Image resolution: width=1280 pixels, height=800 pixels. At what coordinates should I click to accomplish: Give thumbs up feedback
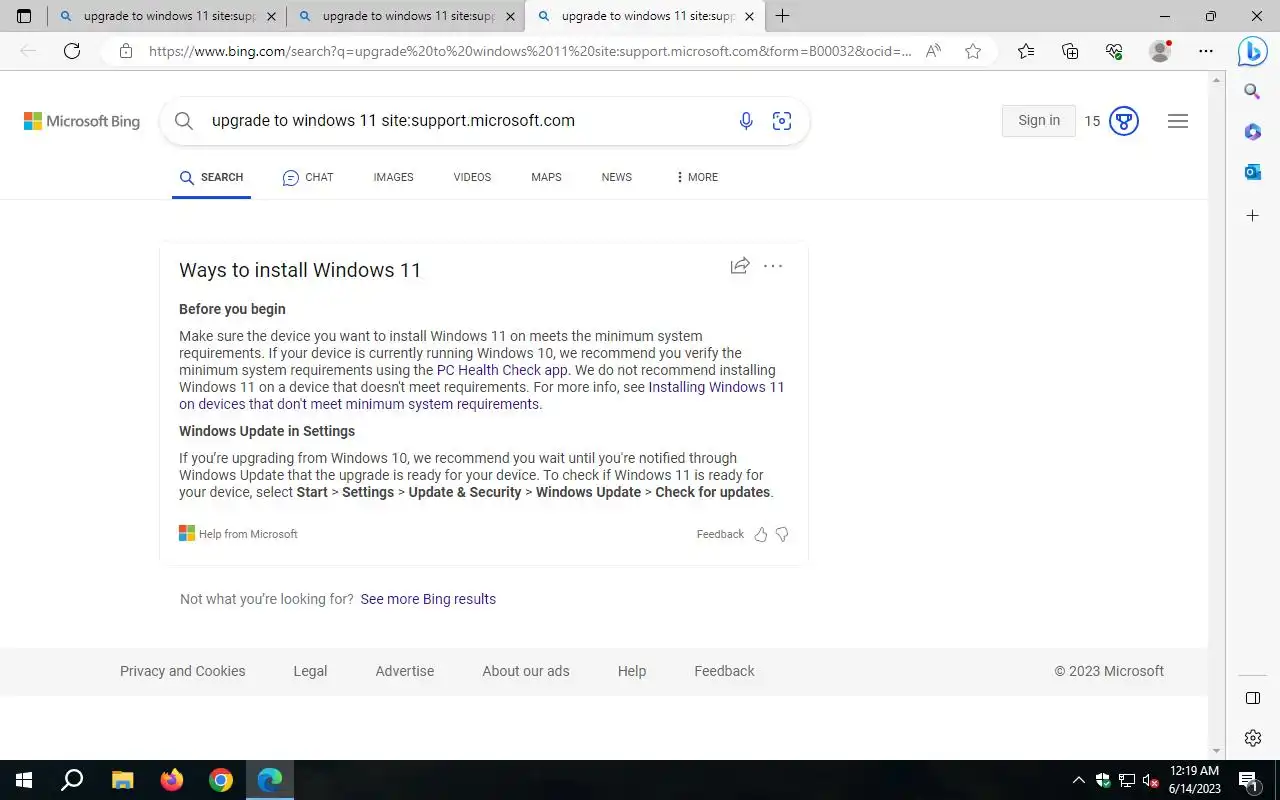coord(761,534)
